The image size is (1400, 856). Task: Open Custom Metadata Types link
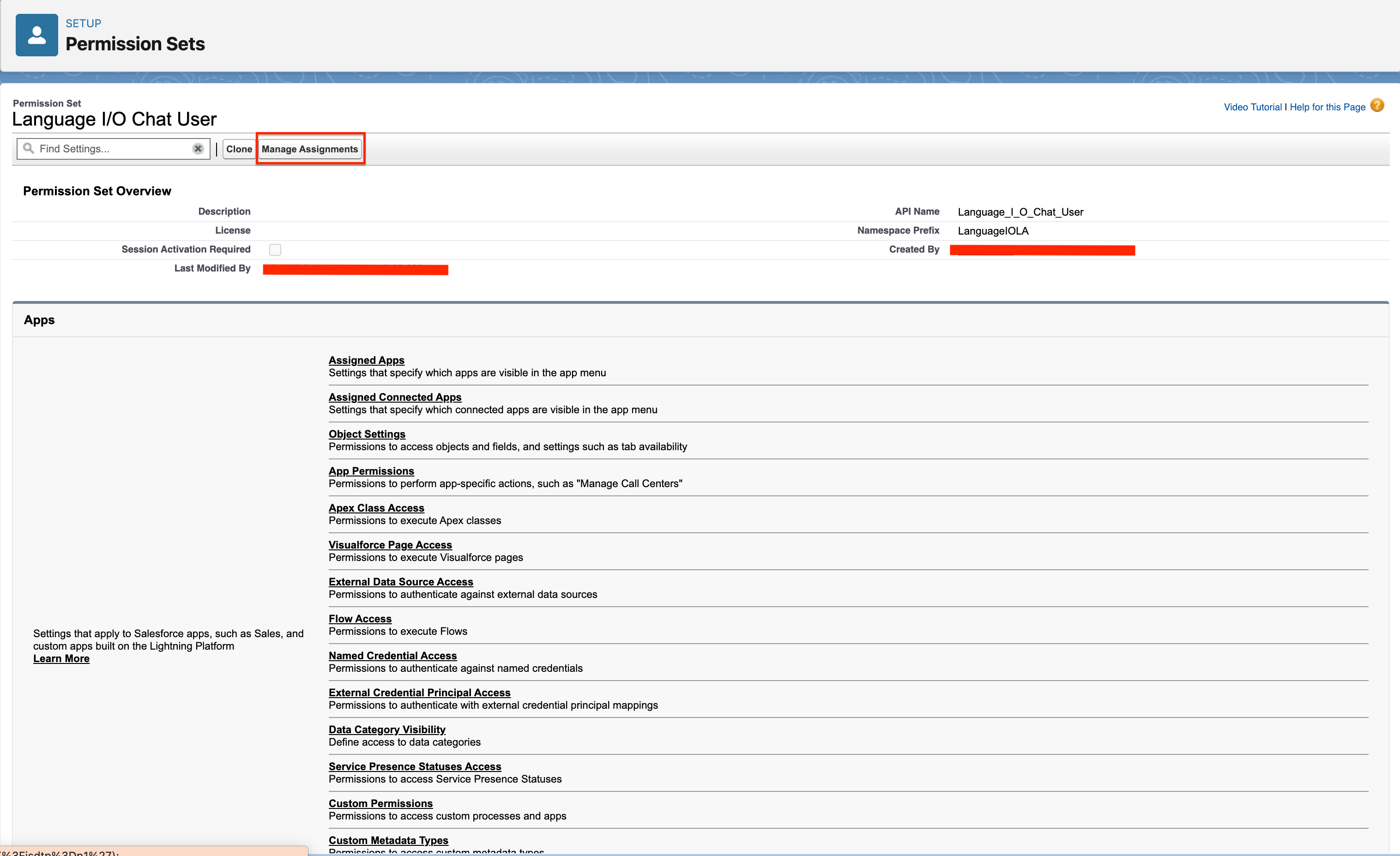[x=389, y=840]
